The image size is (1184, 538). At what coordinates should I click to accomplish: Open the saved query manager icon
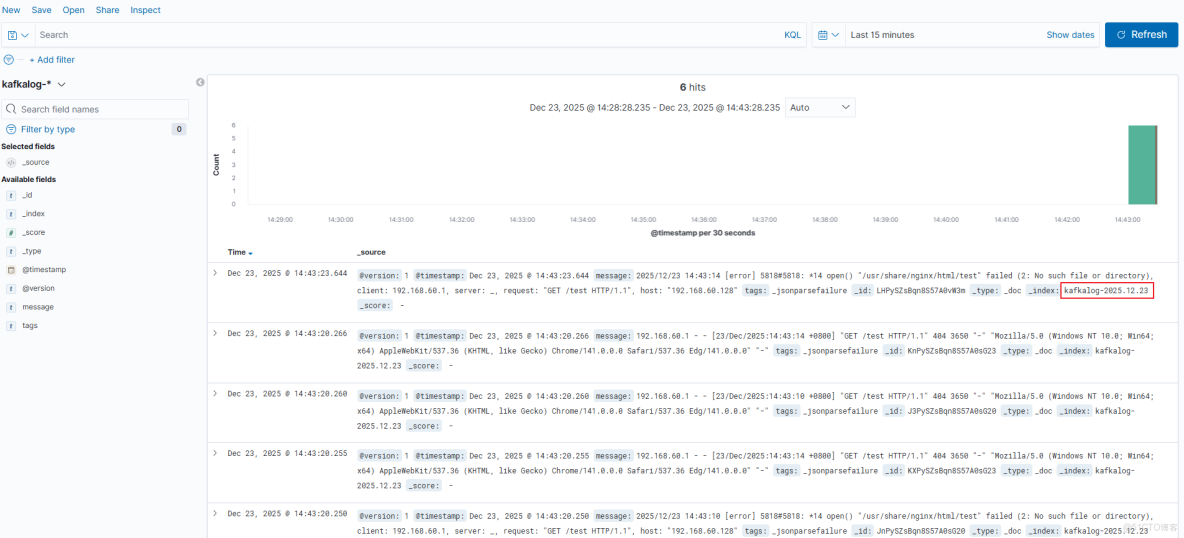tap(18, 35)
